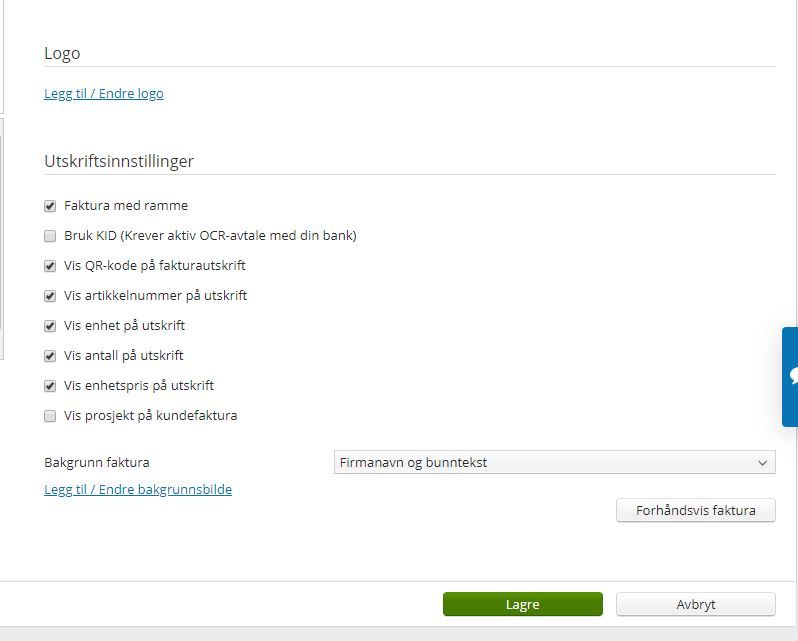Uncheck Vis QR-kode på fakturautskrift
This screenshot has height=641, width=798.
click(50, 266)
